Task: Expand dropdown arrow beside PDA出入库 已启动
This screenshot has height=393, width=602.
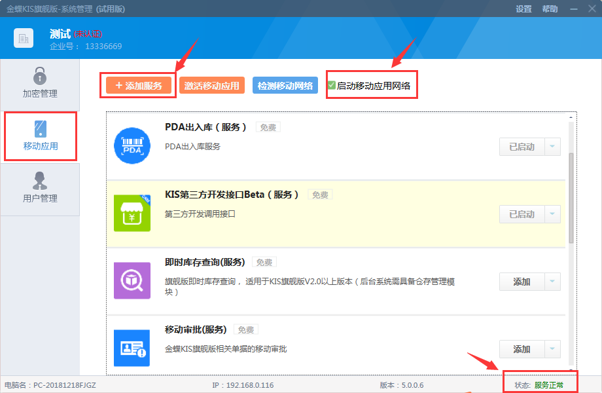Action: [x=552, y=147]
